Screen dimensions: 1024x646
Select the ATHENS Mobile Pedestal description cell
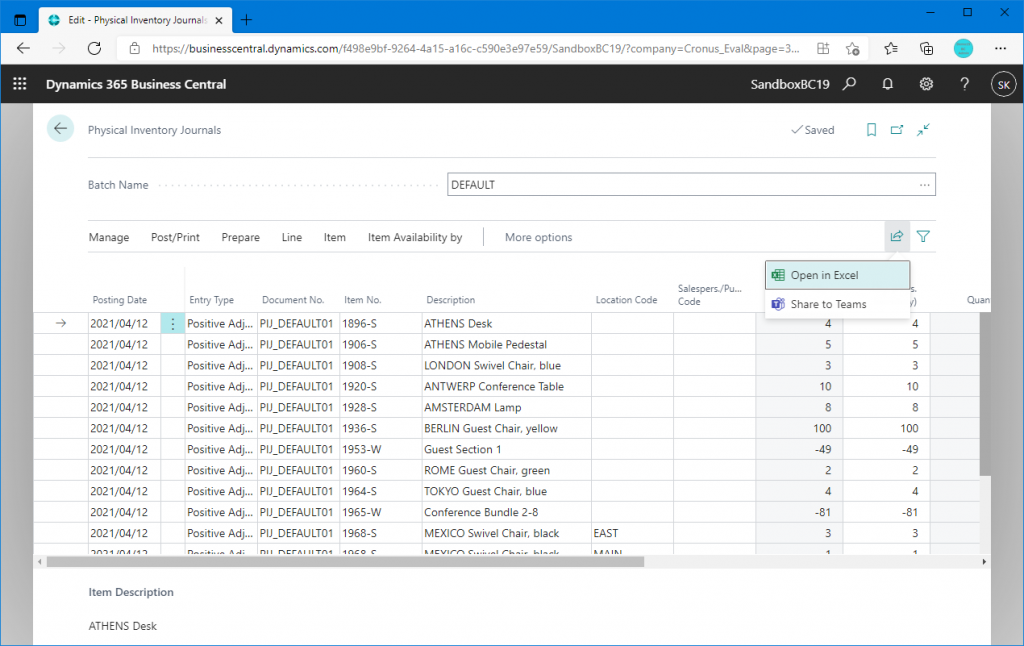tap(507, 344)
